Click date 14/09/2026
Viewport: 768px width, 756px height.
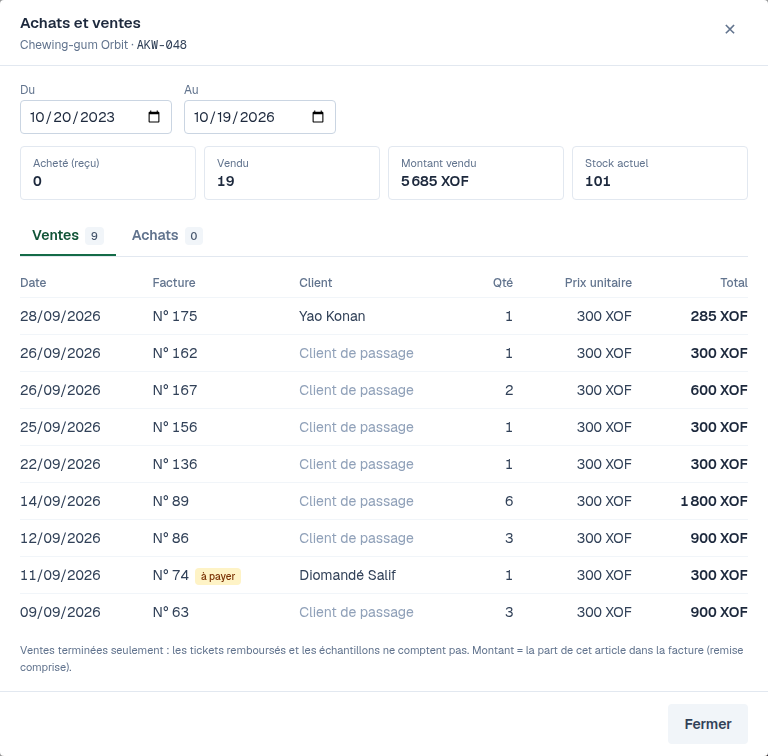(60, 501)
